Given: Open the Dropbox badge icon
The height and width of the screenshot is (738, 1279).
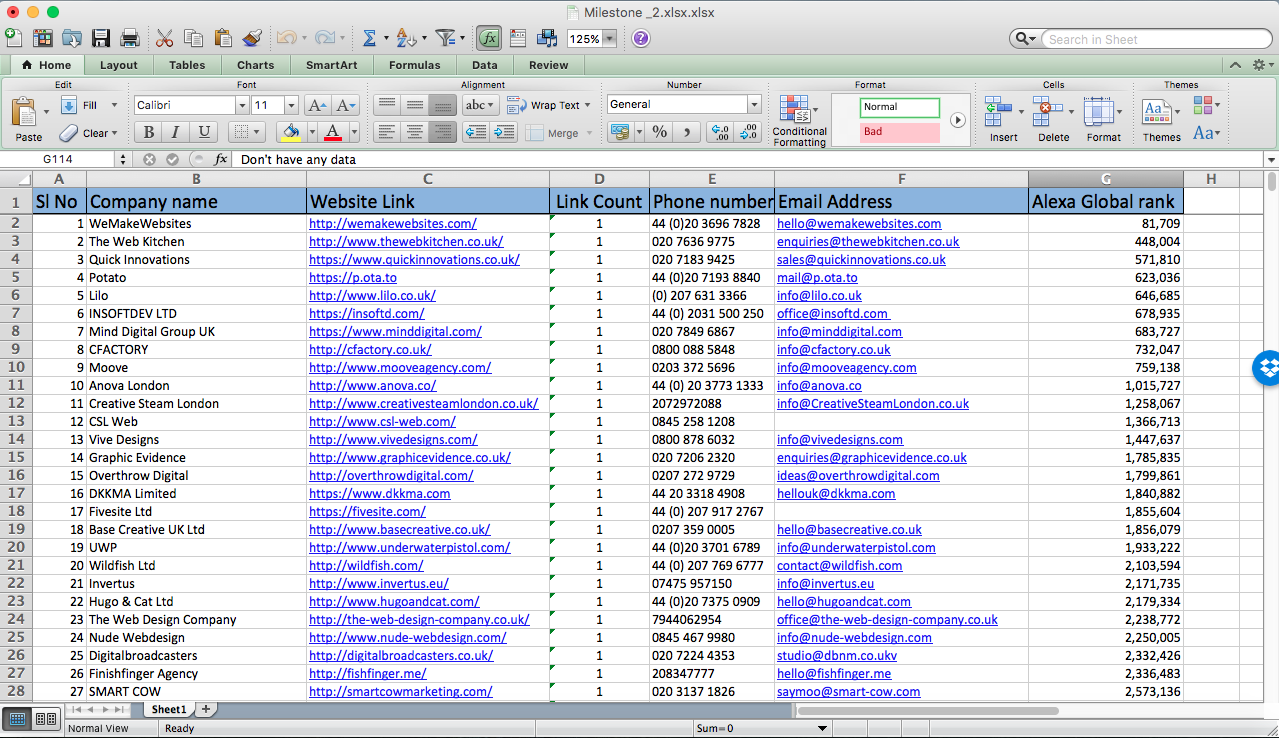Looking at the screenshot, I should point(1267,368).
